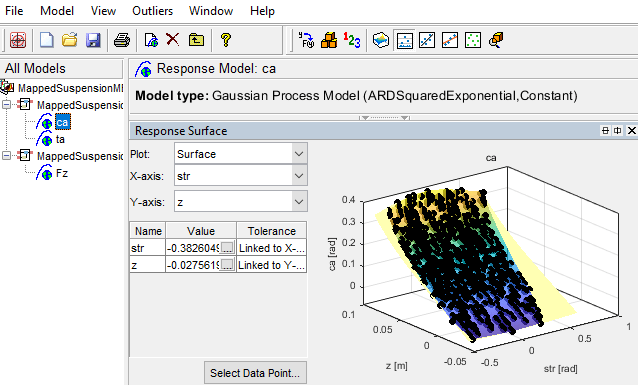Viewport: 638px width, 385px height.
Task: Click the colored 123 numbers icon
Action: click(352, 40)
